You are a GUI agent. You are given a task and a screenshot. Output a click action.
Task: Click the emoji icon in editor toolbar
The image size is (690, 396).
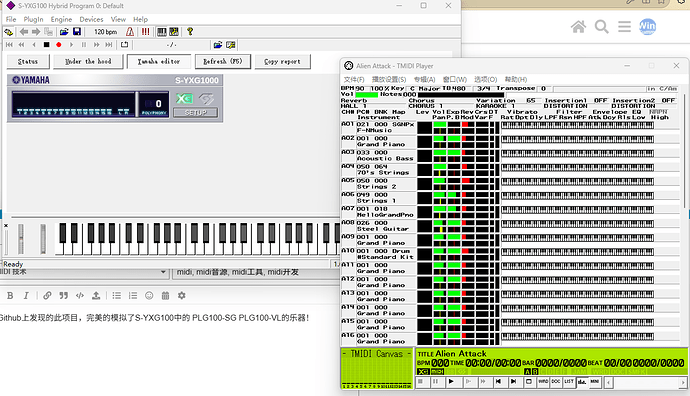click(x=149, y=296)
